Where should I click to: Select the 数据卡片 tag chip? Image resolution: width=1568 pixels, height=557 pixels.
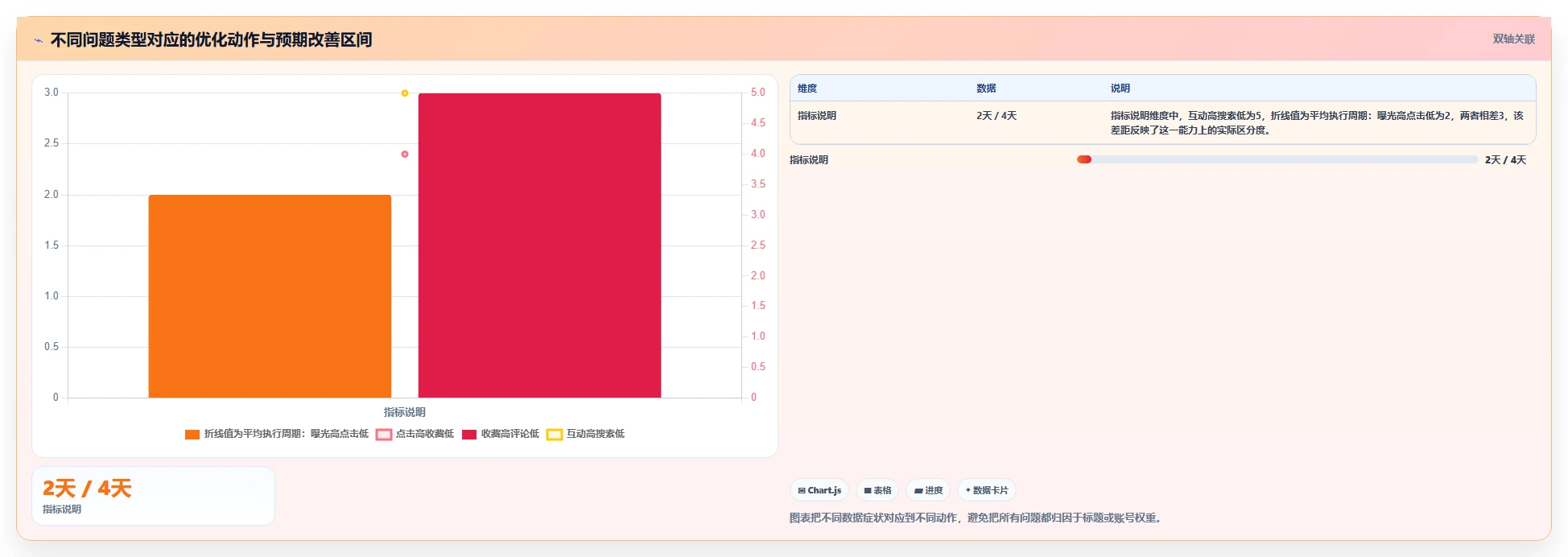tap(986, 490)
